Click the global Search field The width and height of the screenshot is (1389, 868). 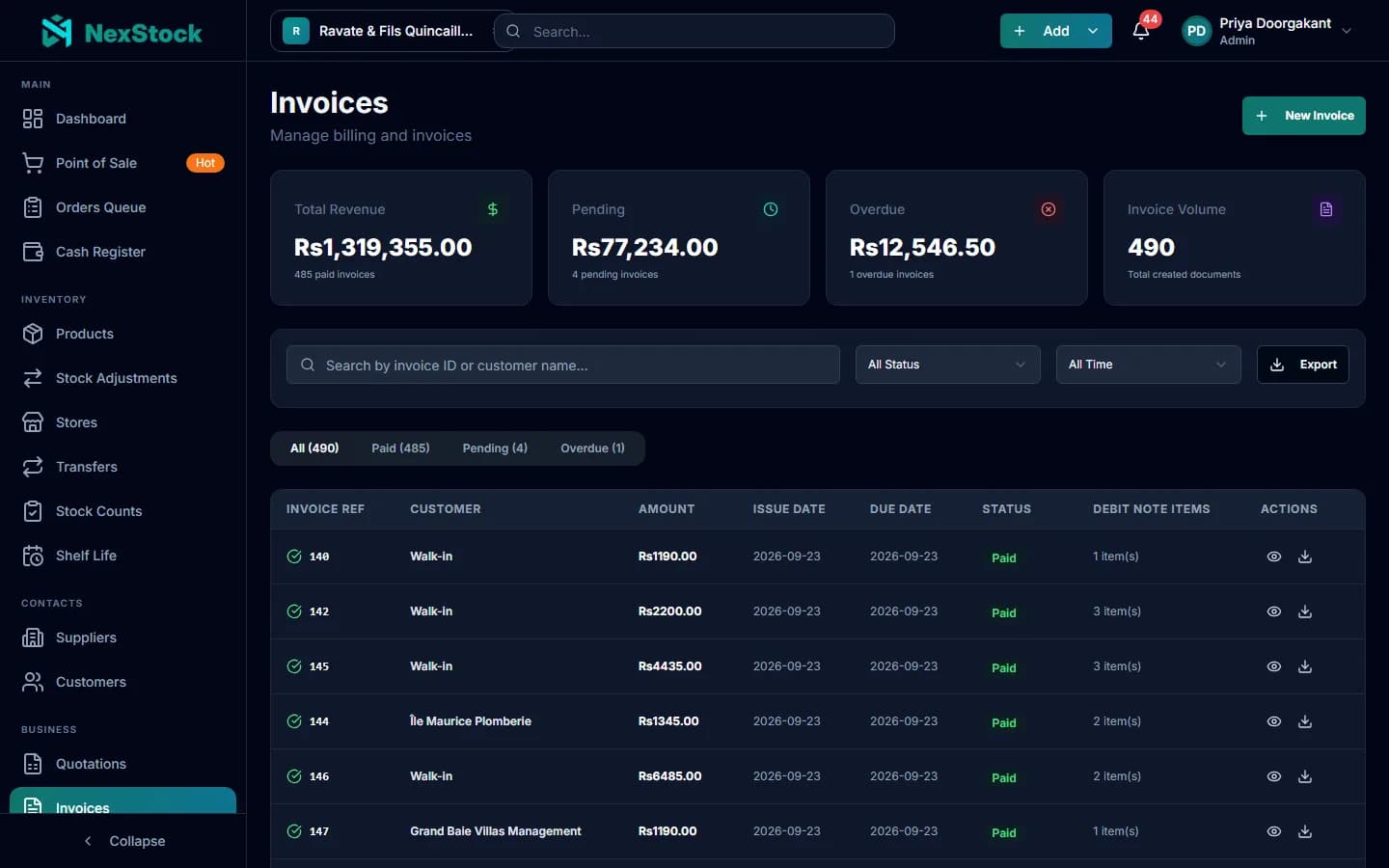pos(694,31)
